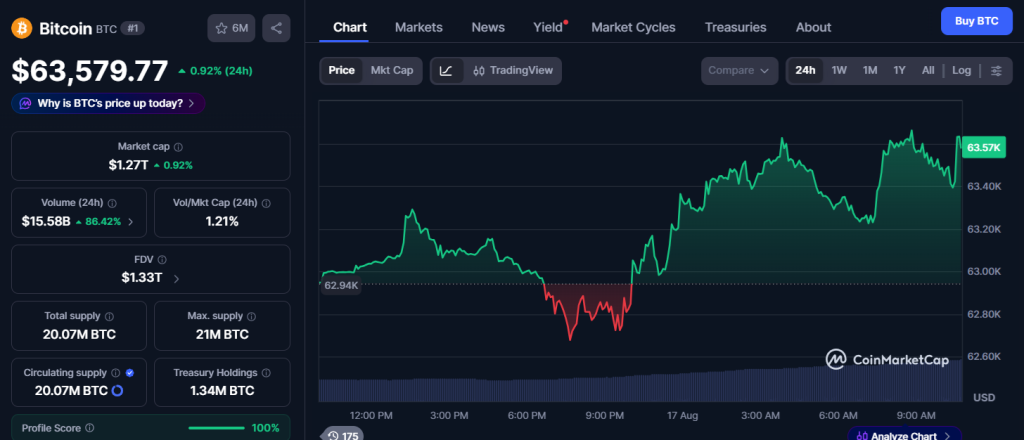Open the Yield tab
1024x440 pixels.
tap(549, 27)
